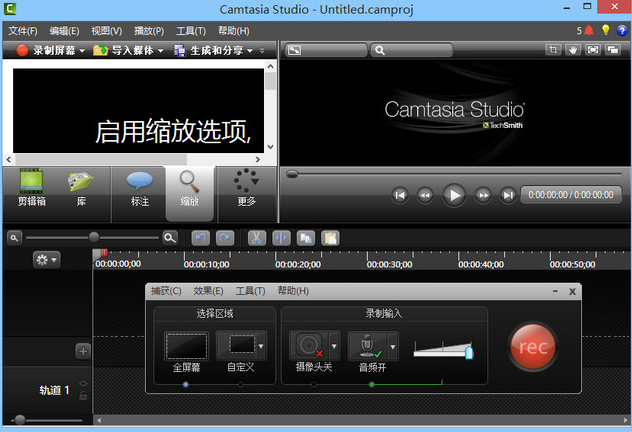The image size is (632, 432).
Task: Click the tutorial video thumbnail
Action: click(138, 110)
